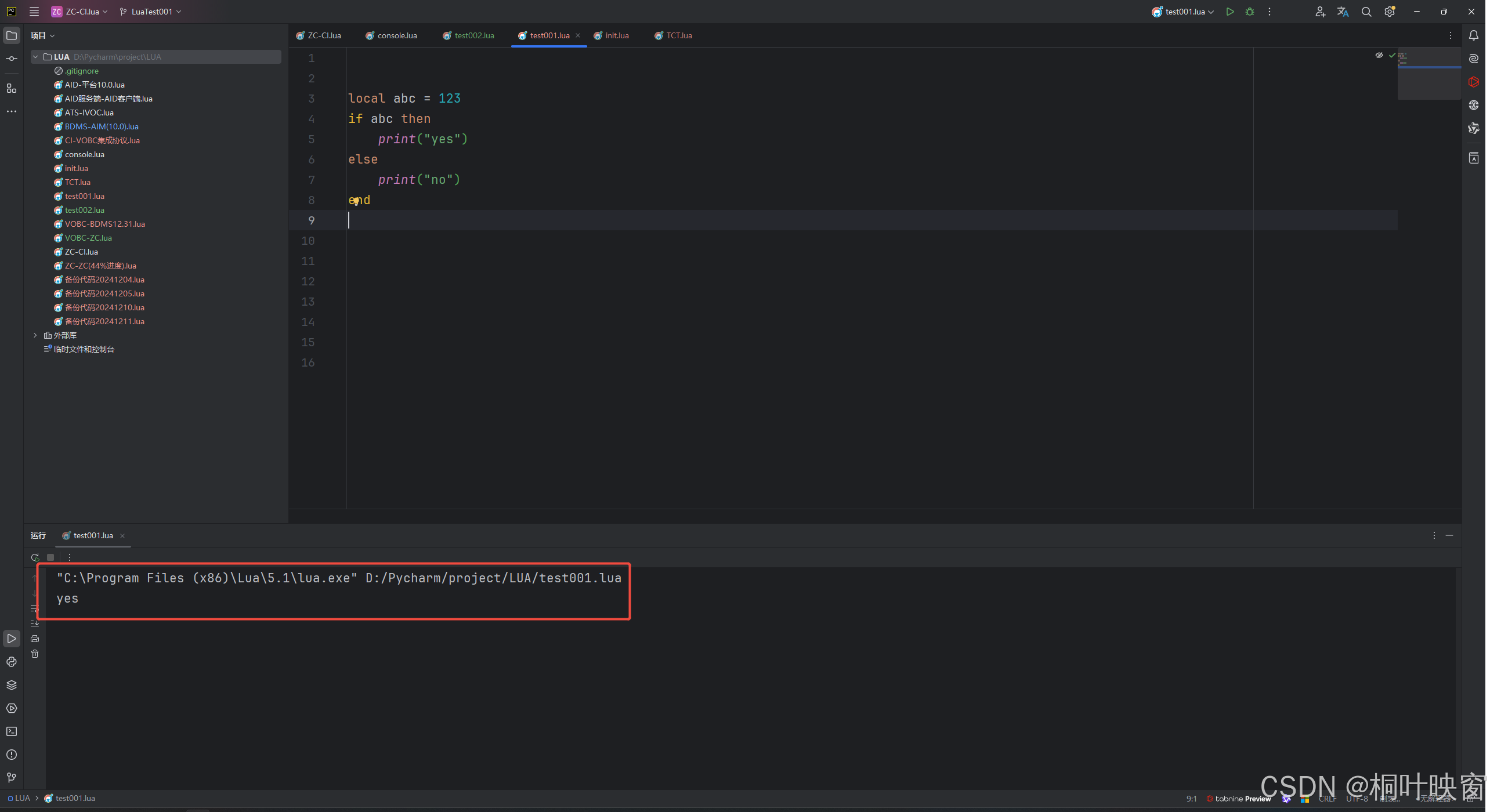Viewport: 1490px width, 812px height.
Task: Rerun test001.lua in the Run panel
Action: pos(35,557)
